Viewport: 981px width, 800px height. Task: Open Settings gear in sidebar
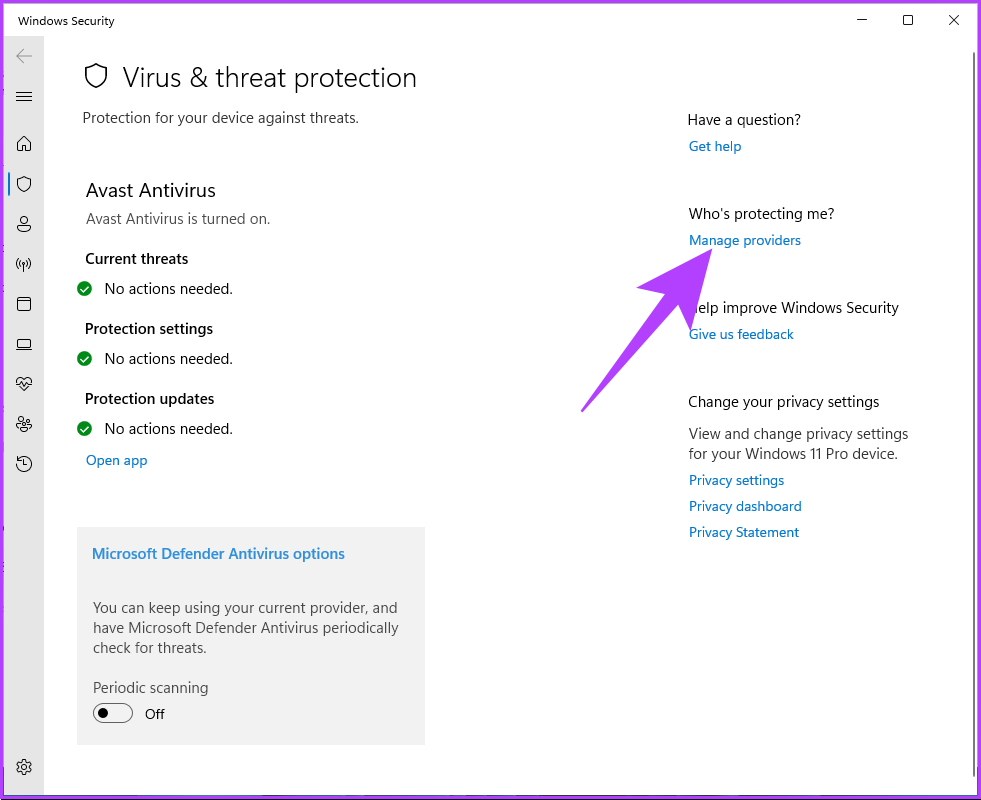click(24, 767)
